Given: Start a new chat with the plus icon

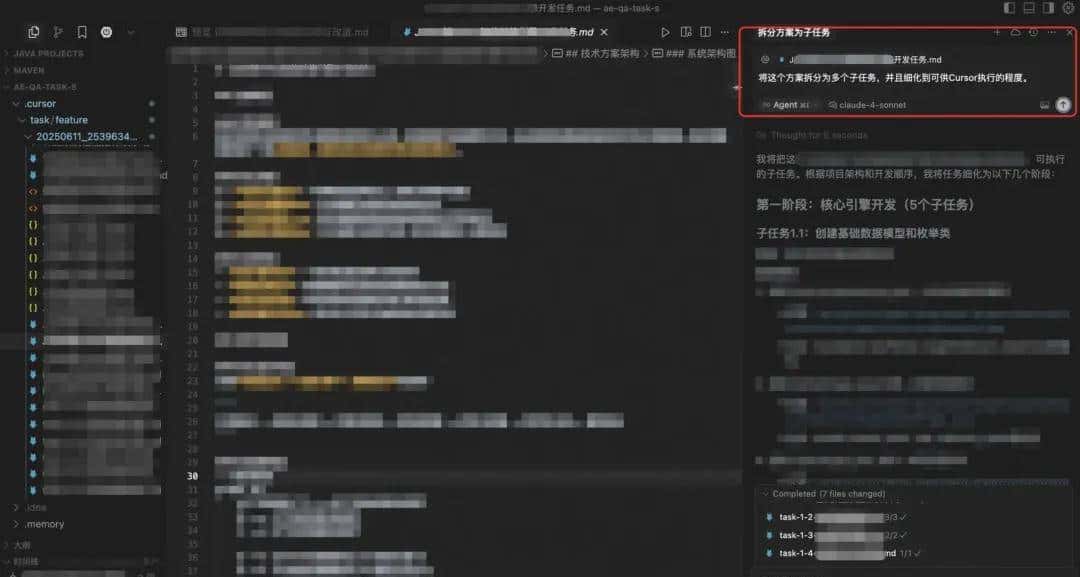Looking at the screenshot, I should pyautogui.click(x=997, y=32).
